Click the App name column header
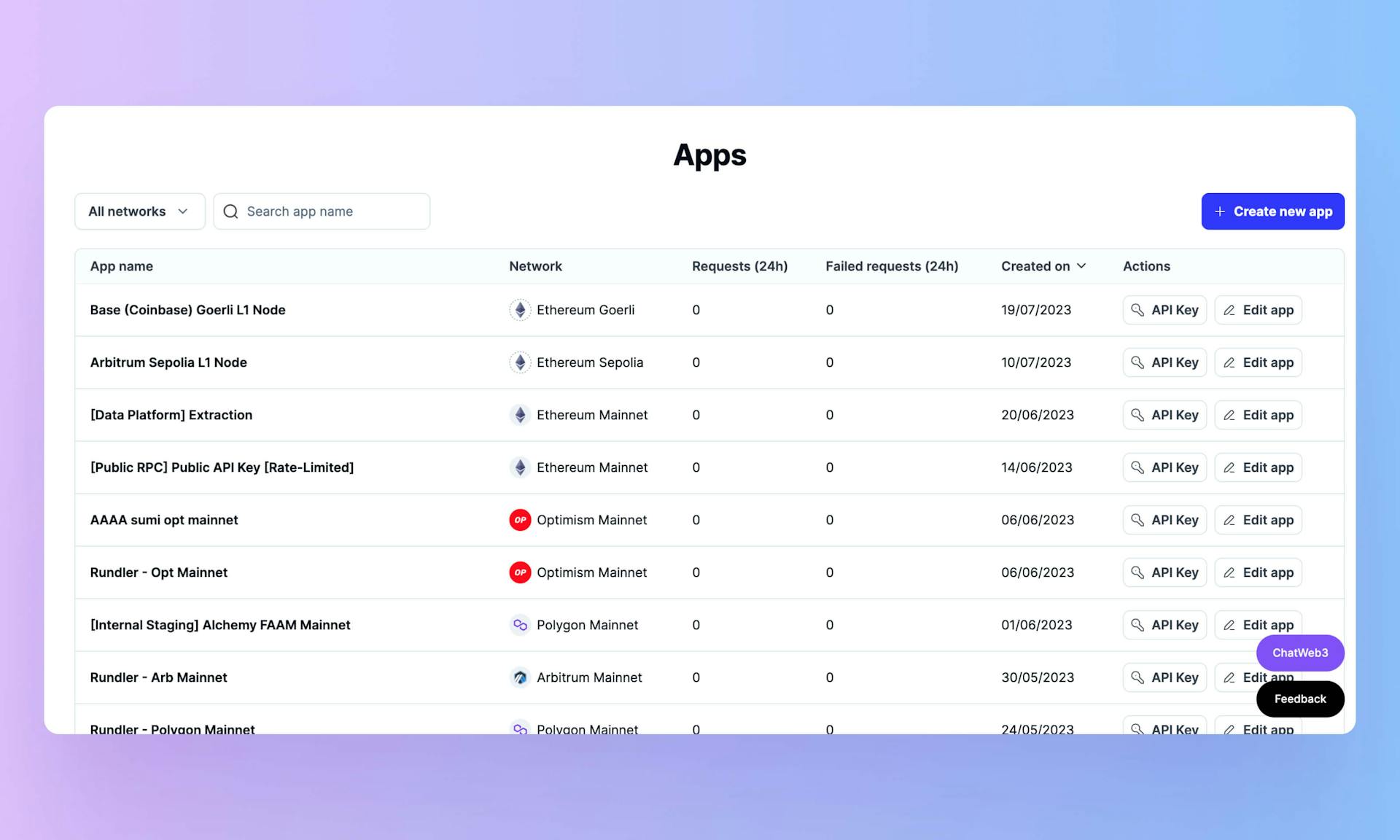Image resolution: width=1400 pixels, height=840 pixels. (121, 266)
